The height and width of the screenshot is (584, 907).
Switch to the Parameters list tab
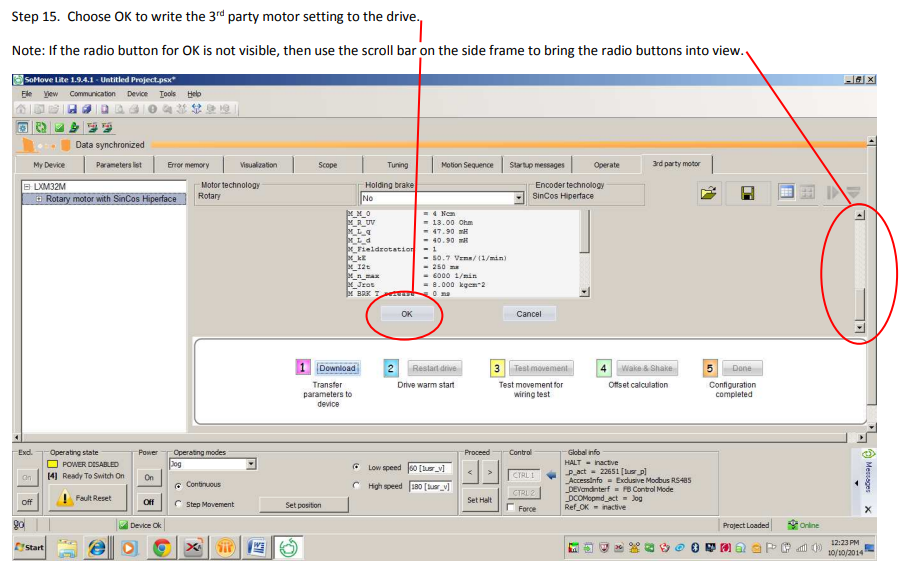pos(118,165)
